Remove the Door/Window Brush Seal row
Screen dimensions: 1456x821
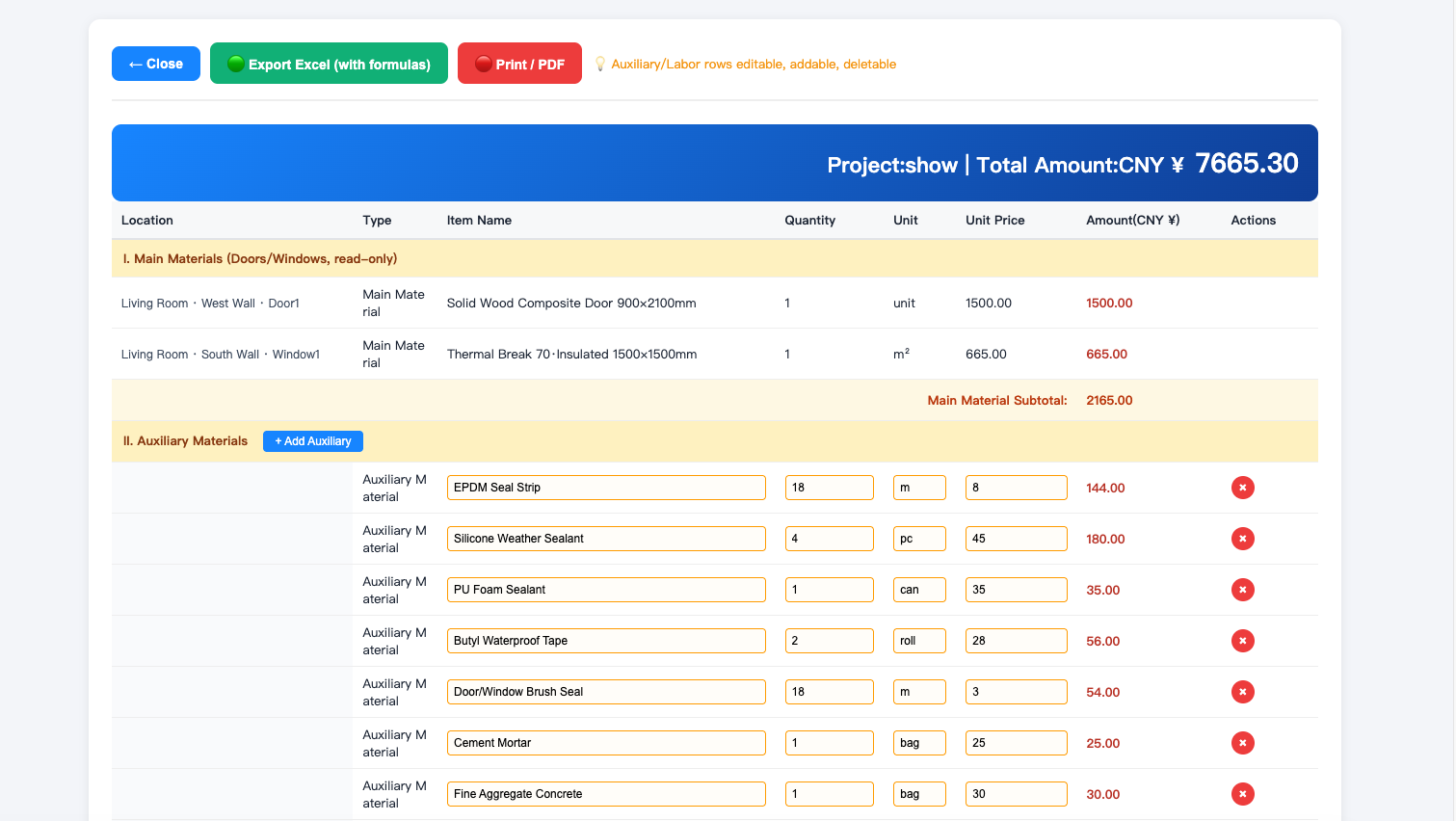(1242, 692)
